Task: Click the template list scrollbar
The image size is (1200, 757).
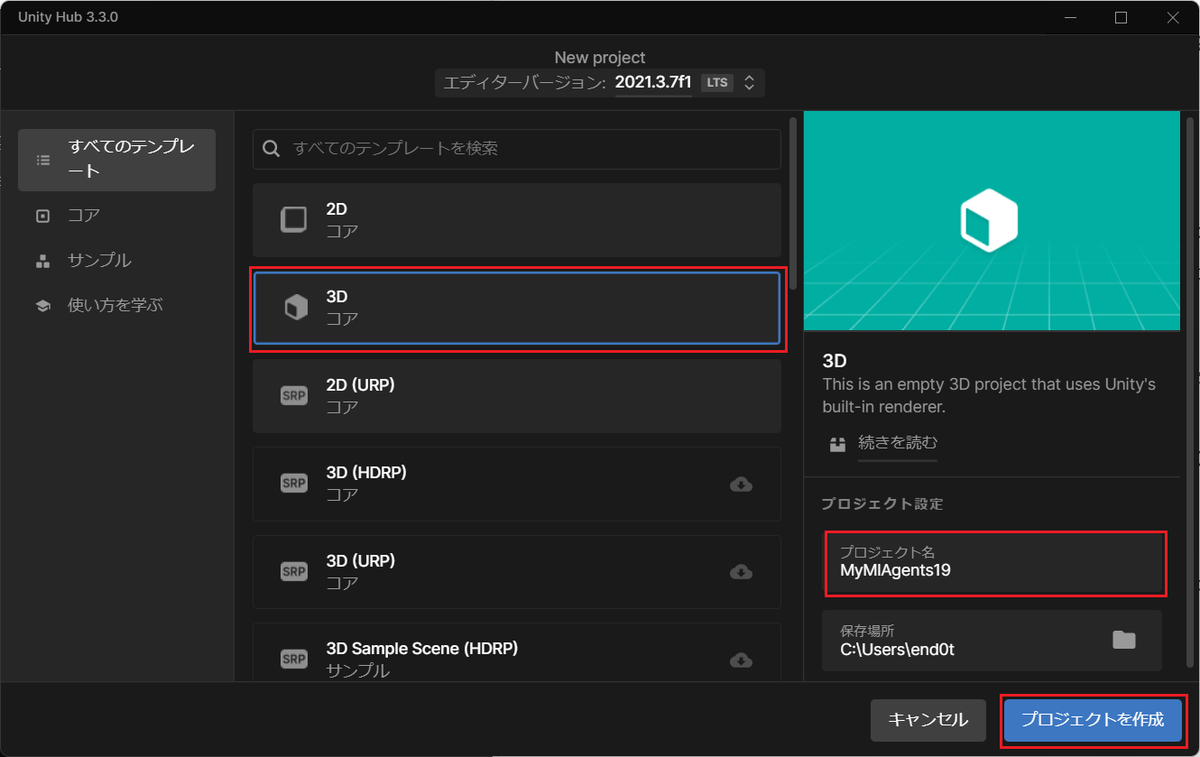Action: (794, 204)
